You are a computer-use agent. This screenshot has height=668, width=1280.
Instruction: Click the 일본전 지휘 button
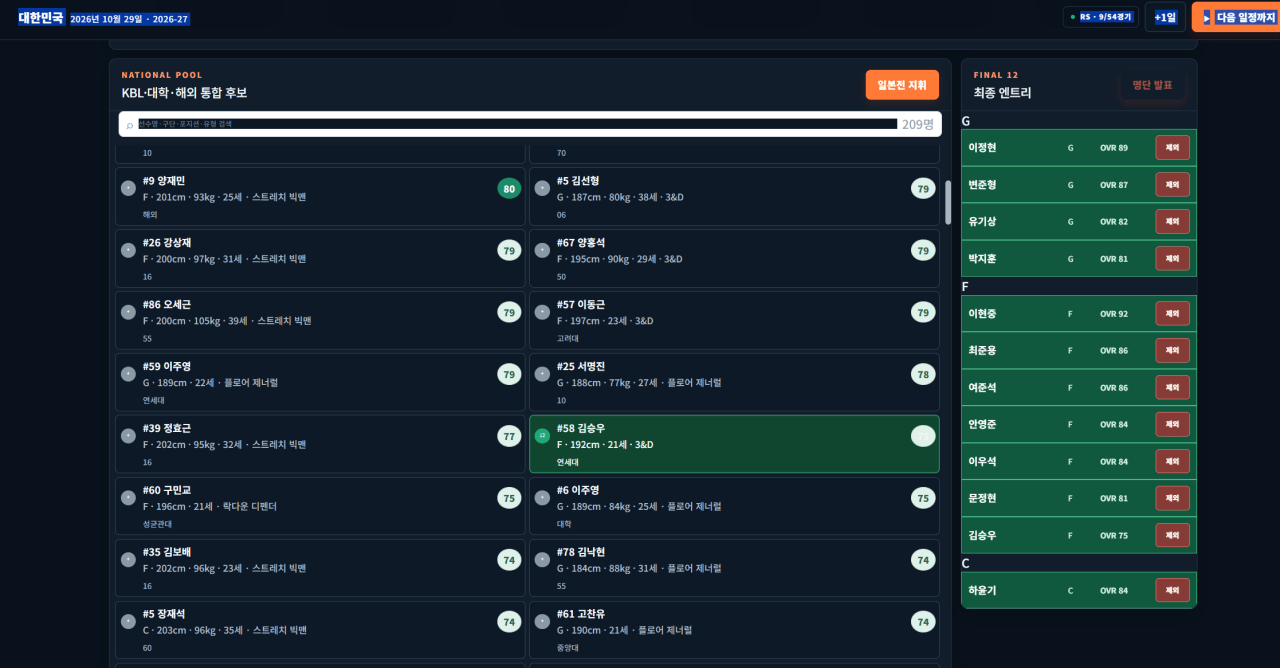(902, 85)
